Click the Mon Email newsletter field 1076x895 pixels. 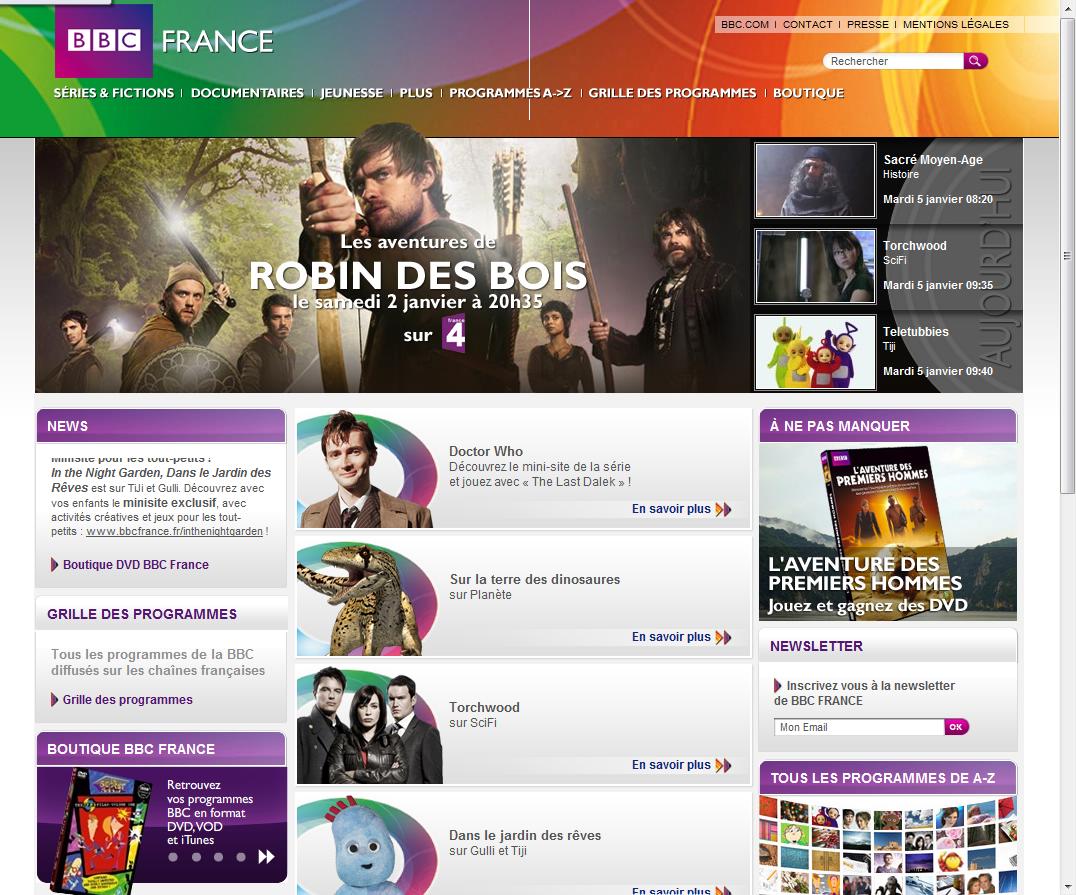tap(859, 727)
